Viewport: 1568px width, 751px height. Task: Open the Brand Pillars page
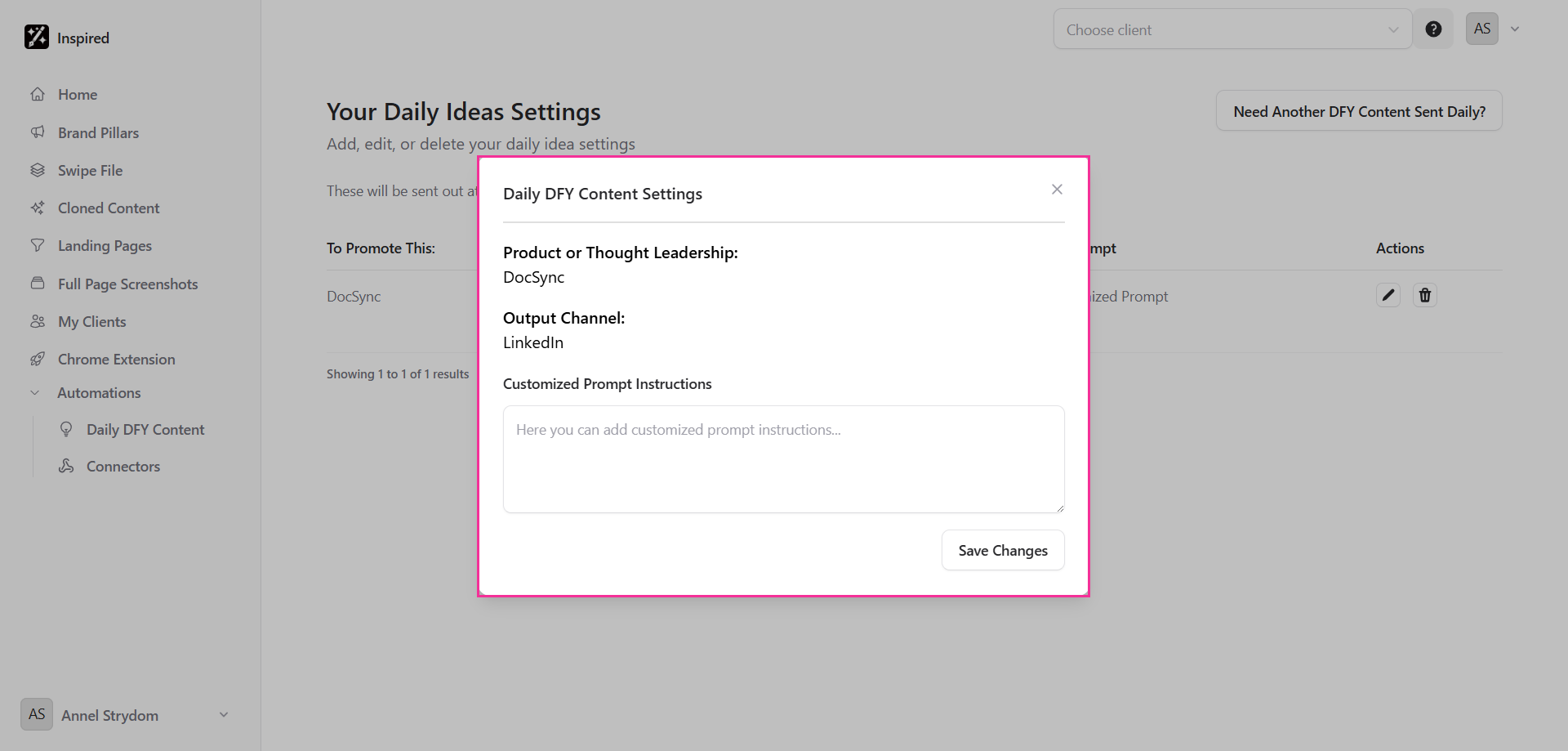(98, 132)
